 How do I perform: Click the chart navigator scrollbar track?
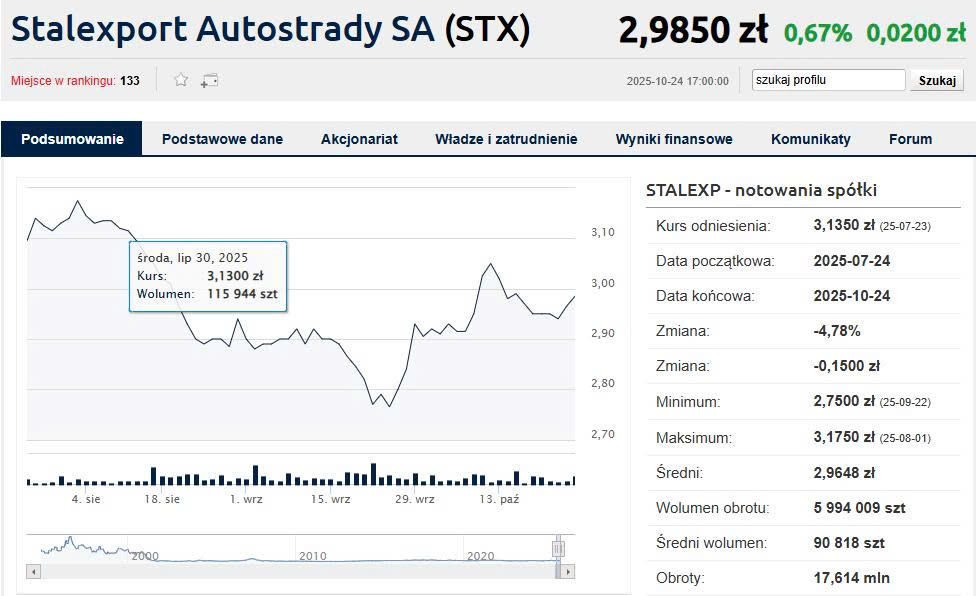tap(300, 571)
